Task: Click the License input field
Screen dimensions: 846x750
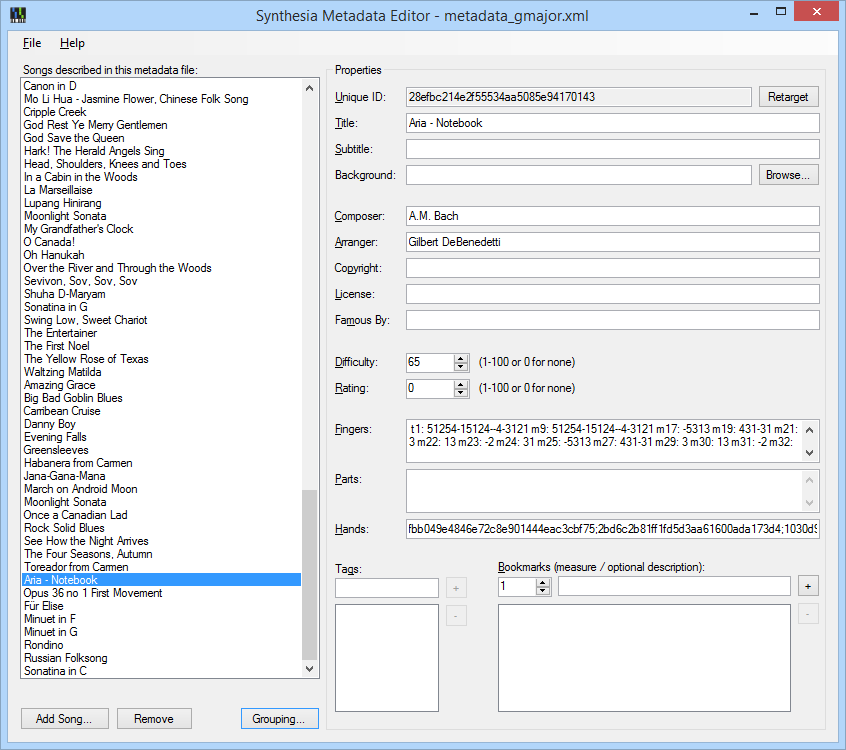Action: coord(612,294)
